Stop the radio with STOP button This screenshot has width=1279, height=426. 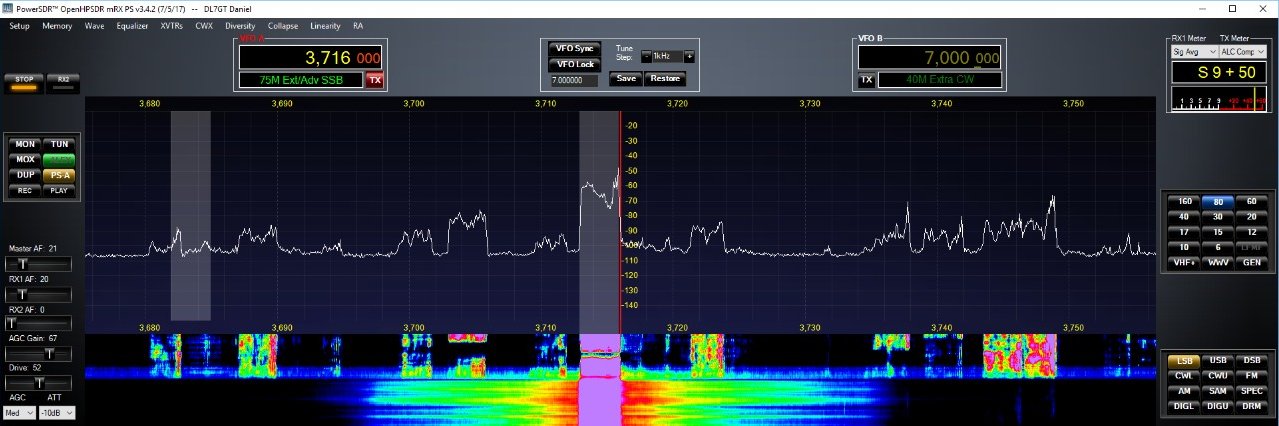(24, 82)
